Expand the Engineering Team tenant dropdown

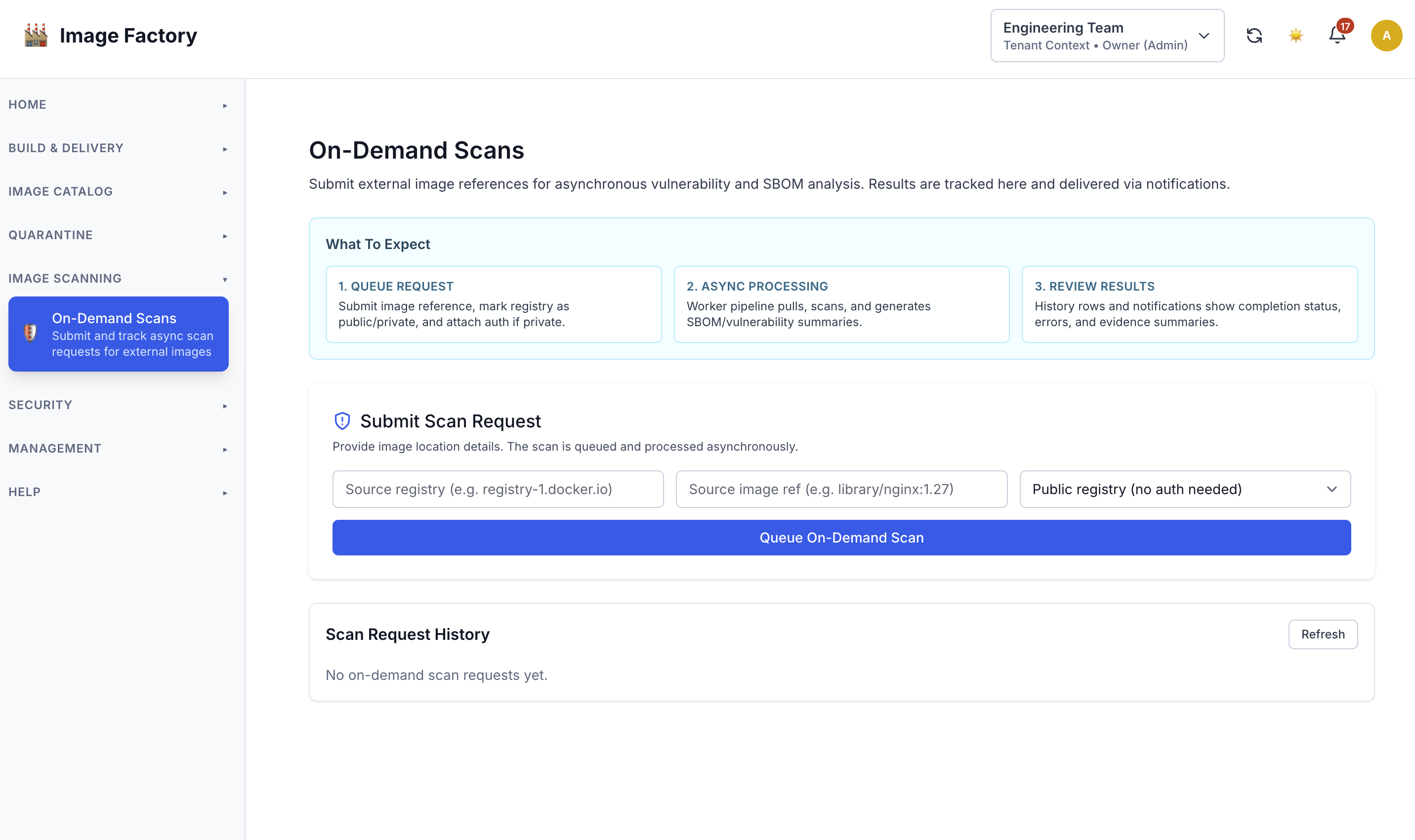coord(1107,35)
